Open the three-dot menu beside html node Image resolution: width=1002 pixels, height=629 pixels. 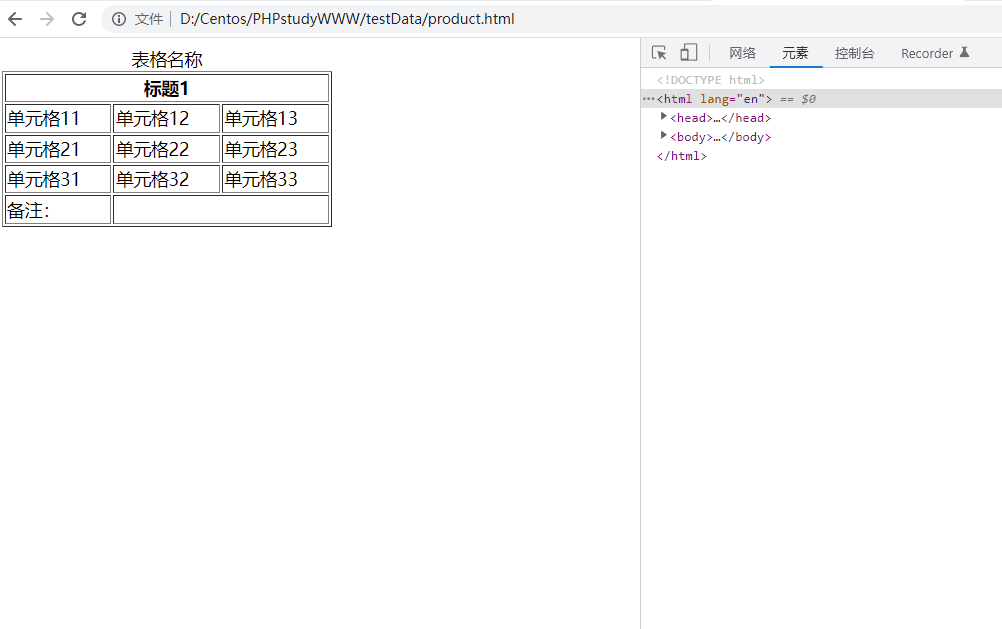(x=648, y=98)
